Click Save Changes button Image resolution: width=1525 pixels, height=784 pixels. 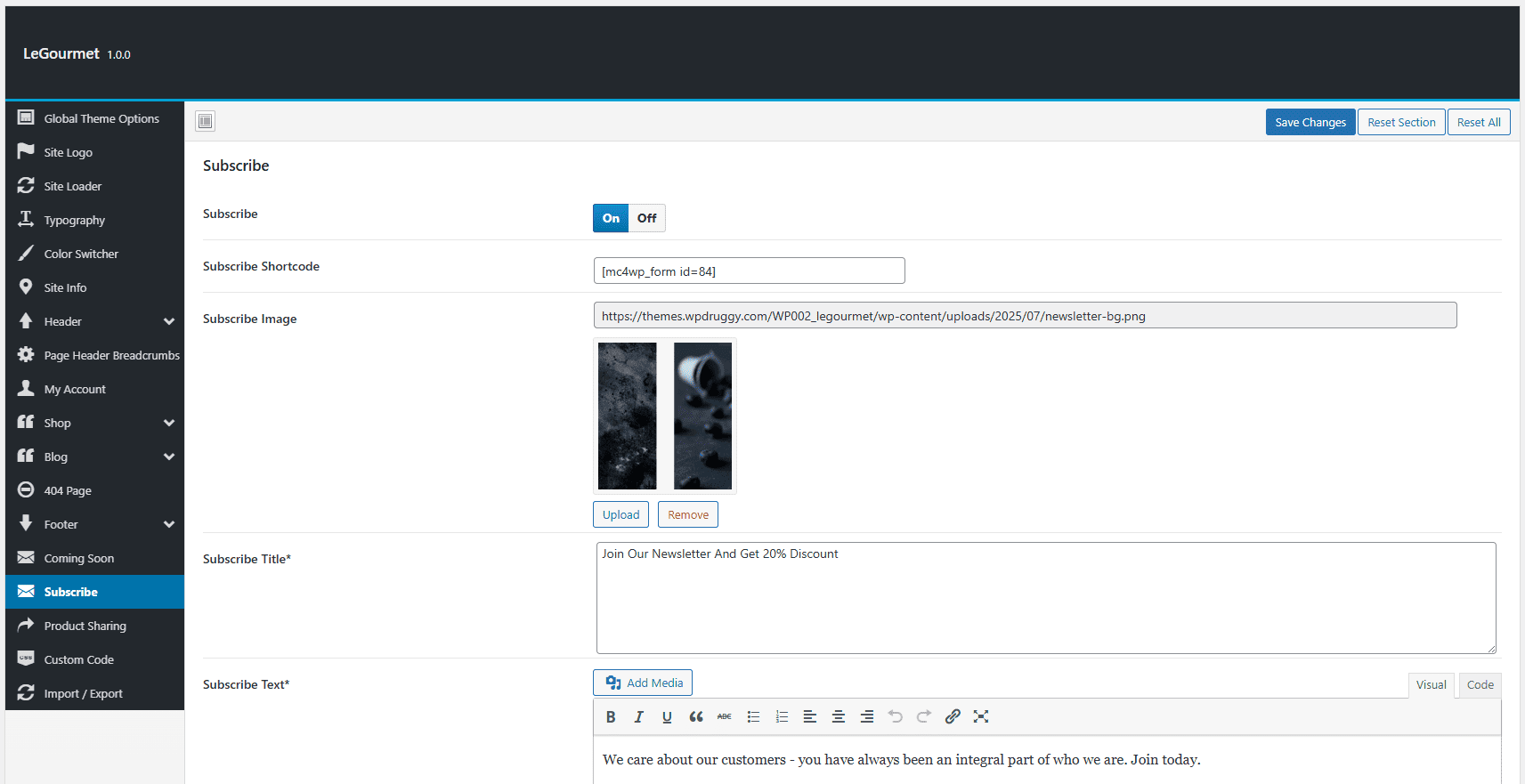click(1310, 122)
